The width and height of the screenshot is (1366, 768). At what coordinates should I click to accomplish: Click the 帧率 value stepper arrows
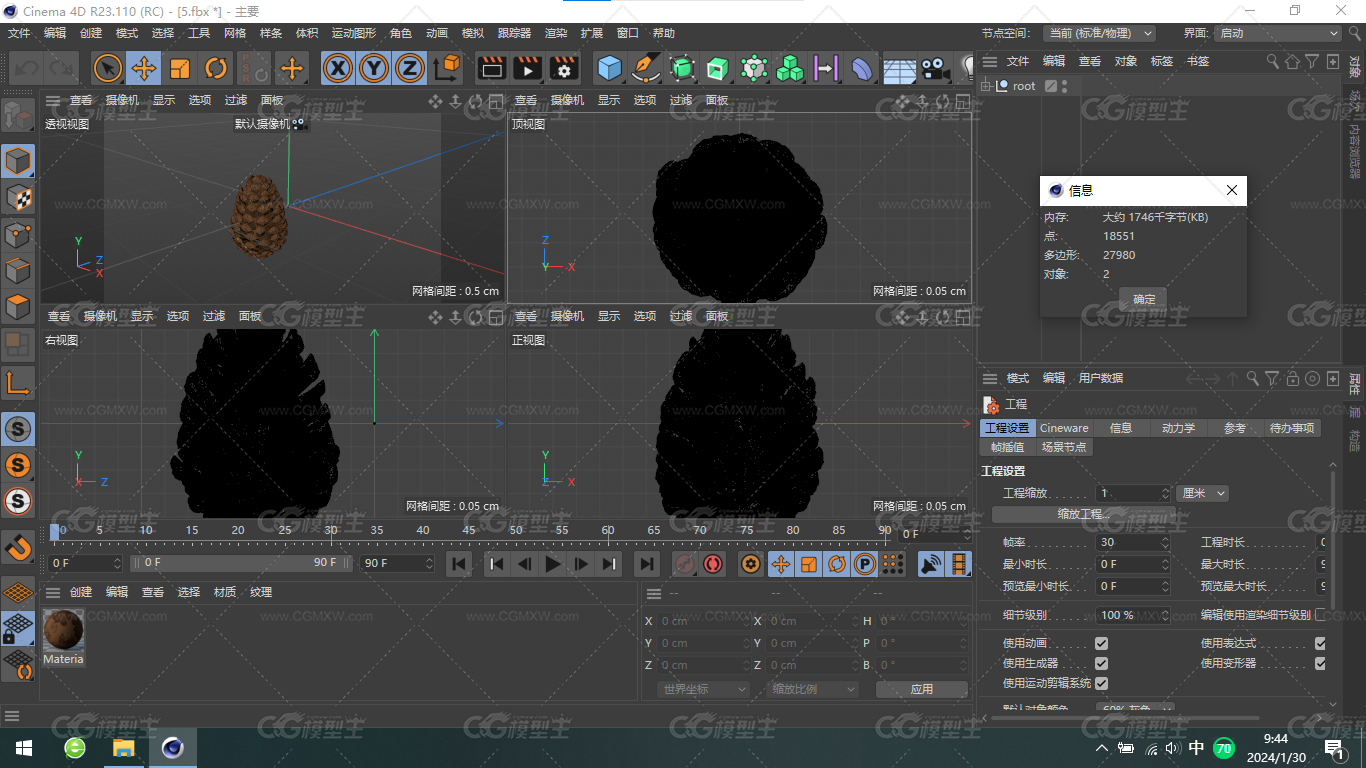pos(1164,542)
